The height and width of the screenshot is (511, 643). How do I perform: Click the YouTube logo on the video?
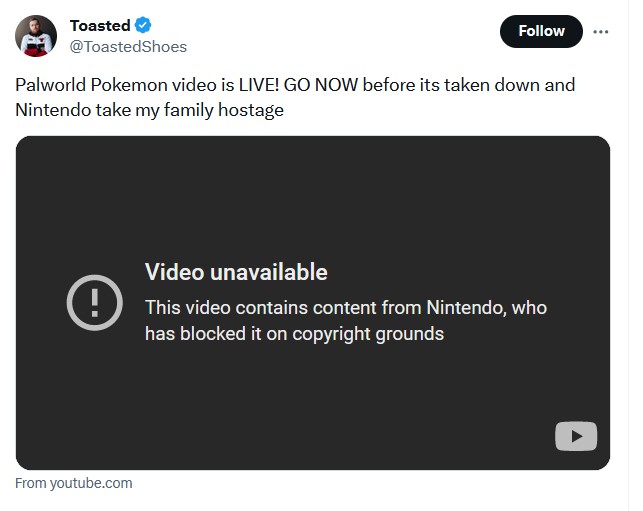click(576, 436)
